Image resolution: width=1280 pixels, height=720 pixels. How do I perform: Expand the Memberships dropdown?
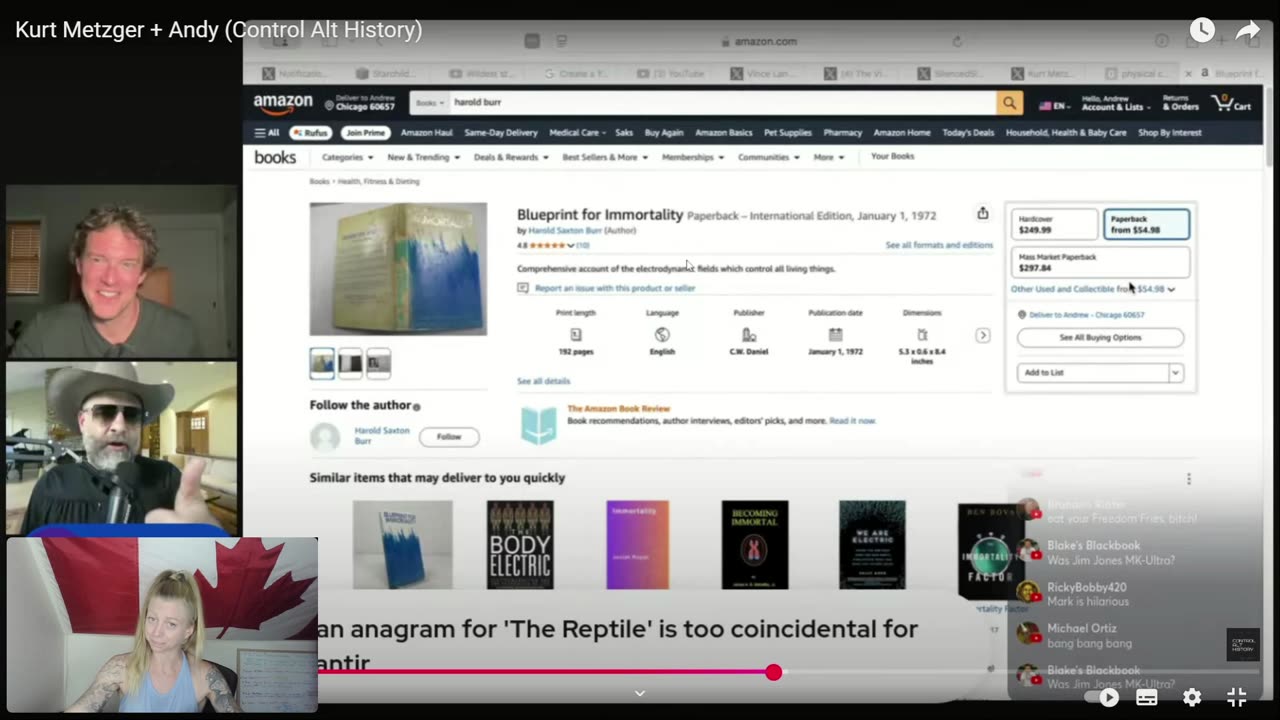(x=692, y=157)
